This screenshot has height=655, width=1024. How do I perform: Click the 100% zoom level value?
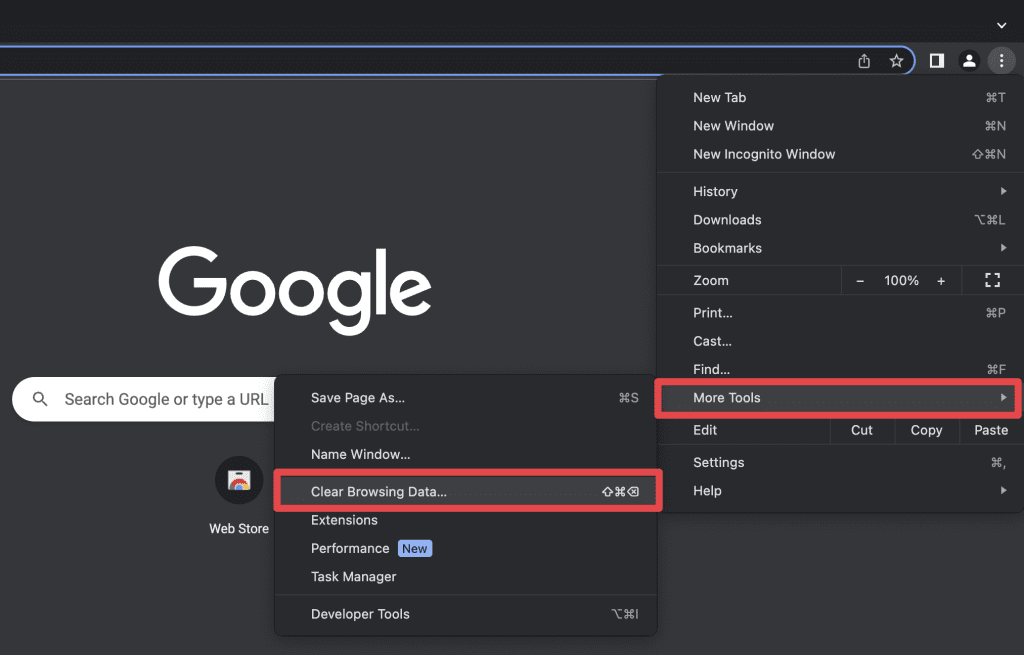click(901, 281)
